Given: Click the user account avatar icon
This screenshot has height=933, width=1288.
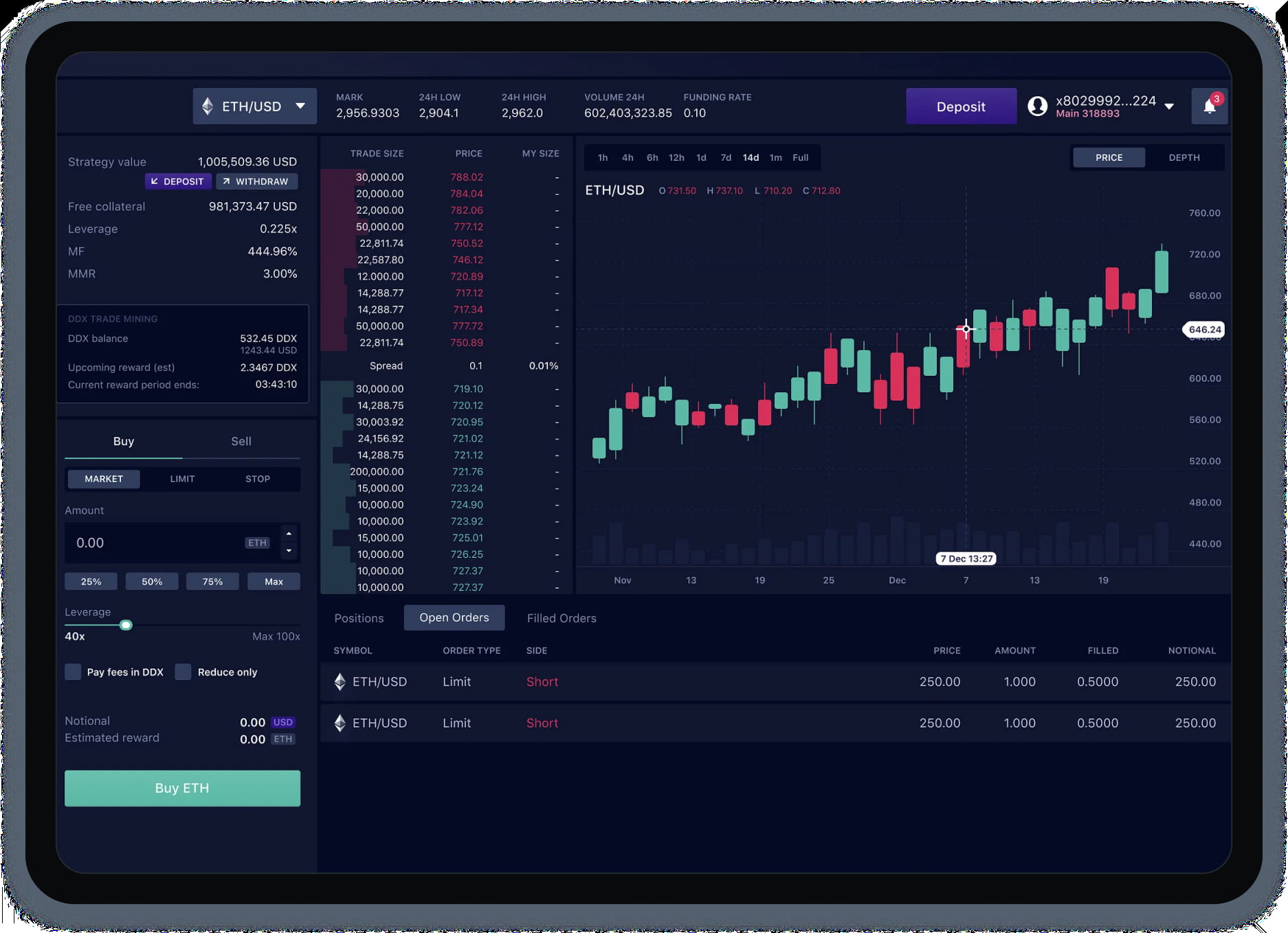Looking at the screenshot, I should click(1039, 106).
